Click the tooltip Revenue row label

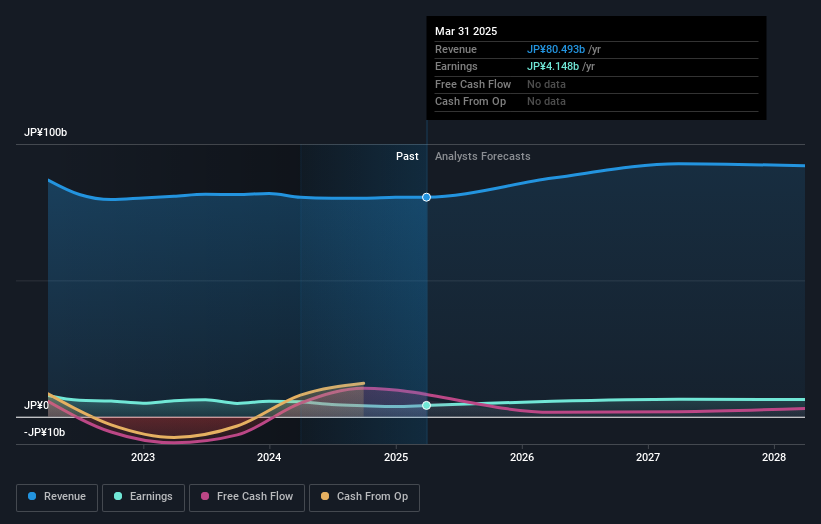pos(456,49)
